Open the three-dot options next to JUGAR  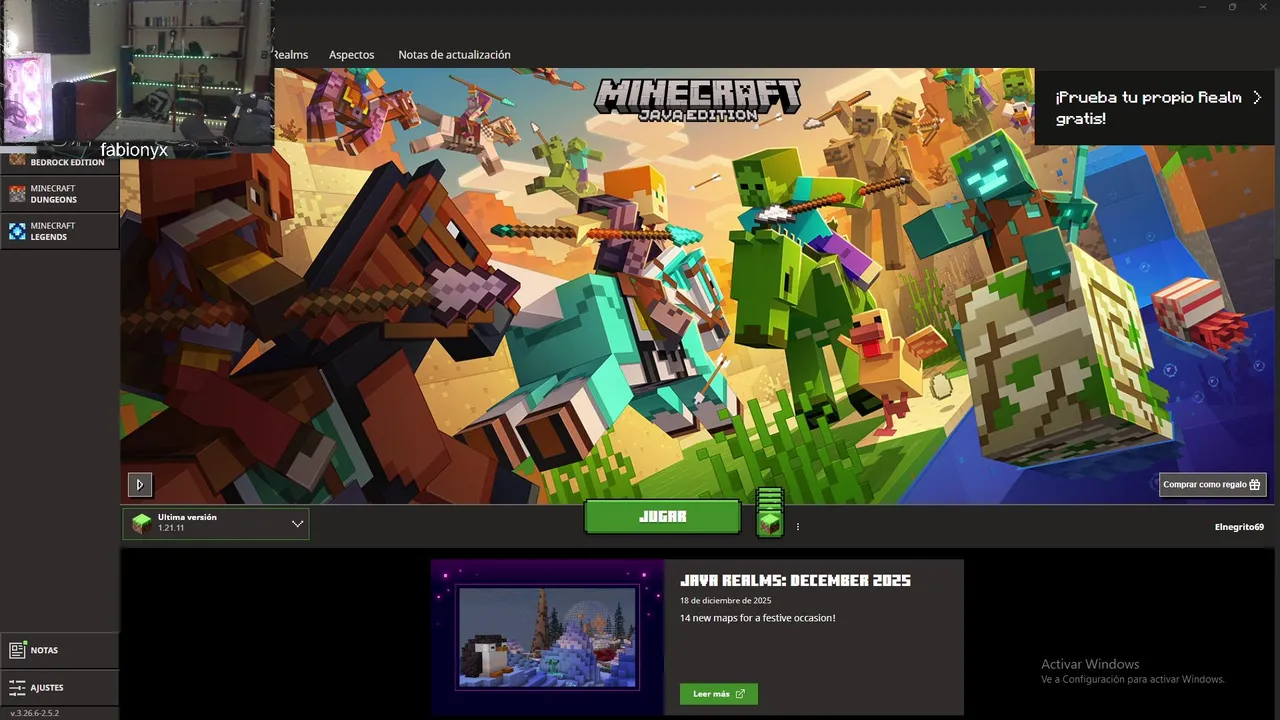(x=798, y=526)
